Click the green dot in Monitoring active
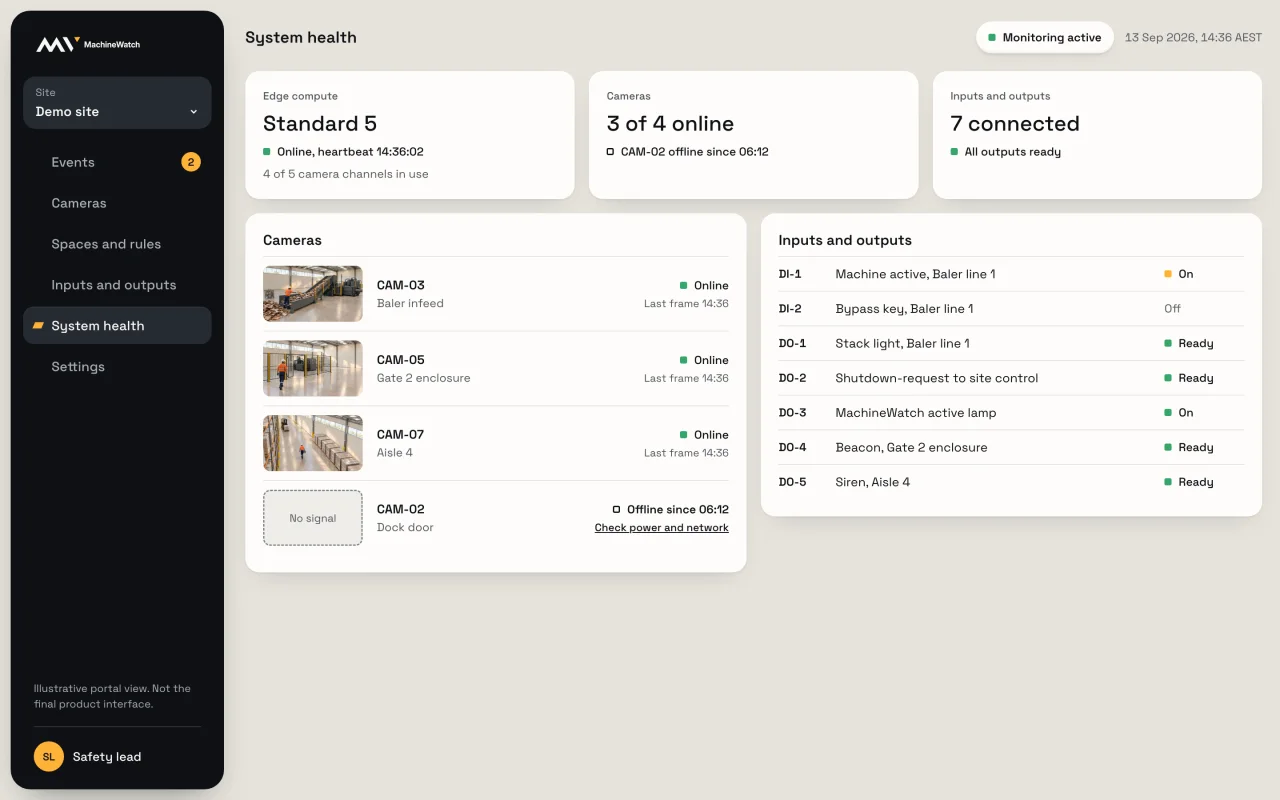Screen dimensions: 1280x800 tap(992, 38)
